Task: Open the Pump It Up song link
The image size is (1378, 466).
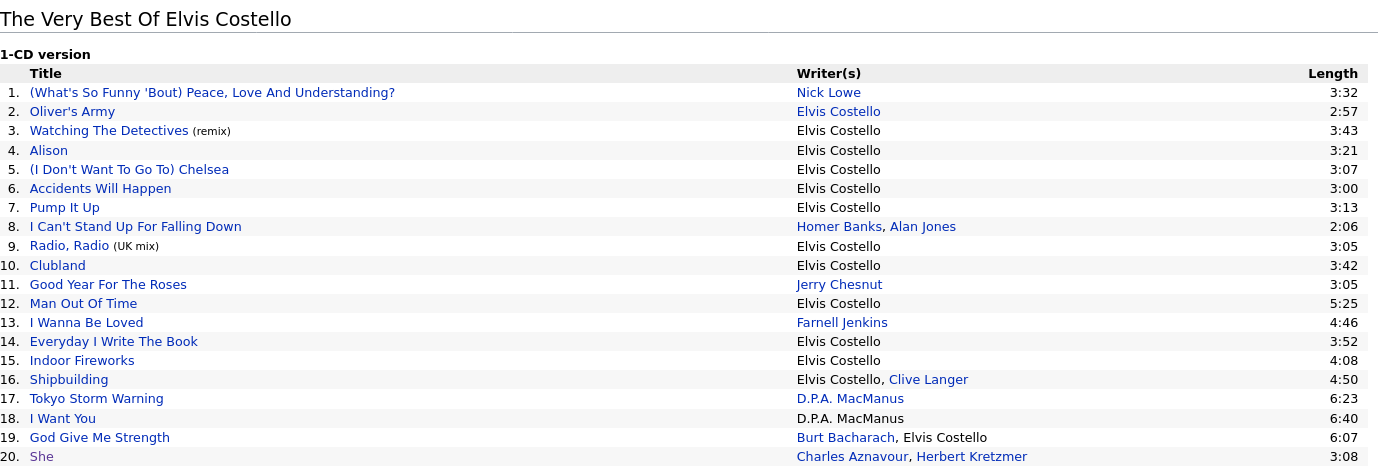Action: [x=65, y=208]
